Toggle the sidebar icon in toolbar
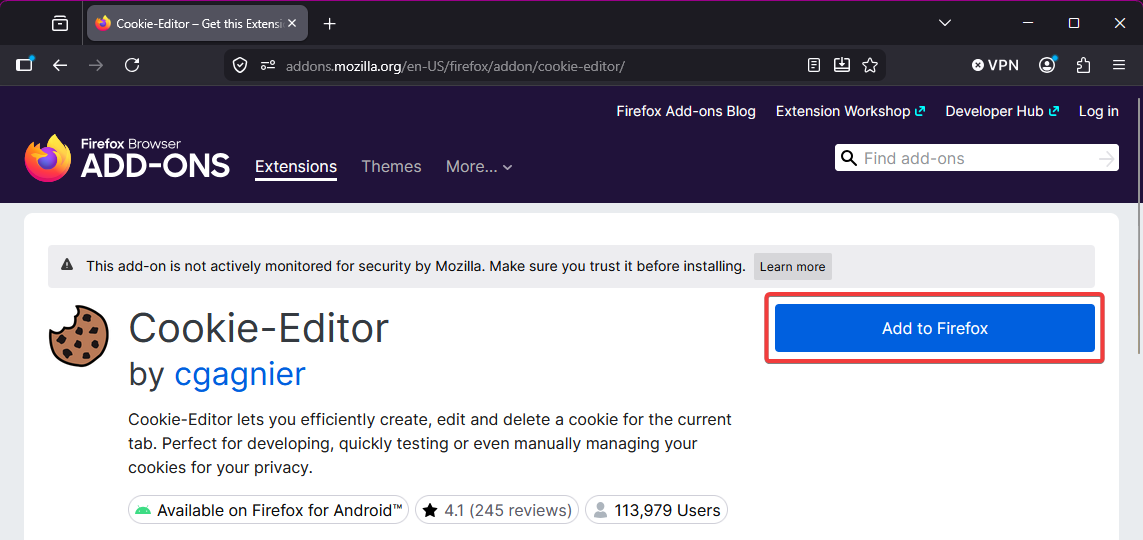This screenshot has width=1143, height=540. coord(25,65)
